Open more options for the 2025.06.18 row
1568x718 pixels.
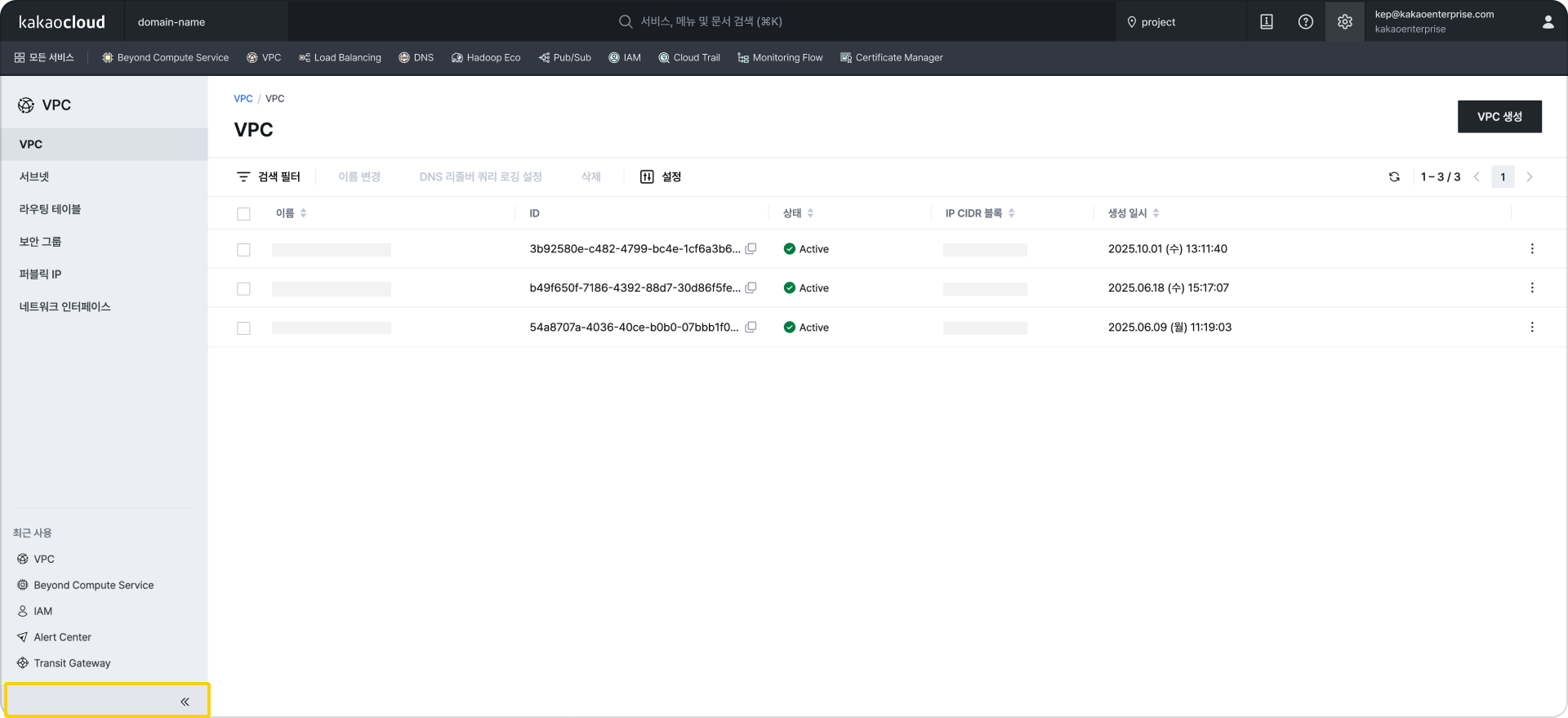pos(1531,288)
